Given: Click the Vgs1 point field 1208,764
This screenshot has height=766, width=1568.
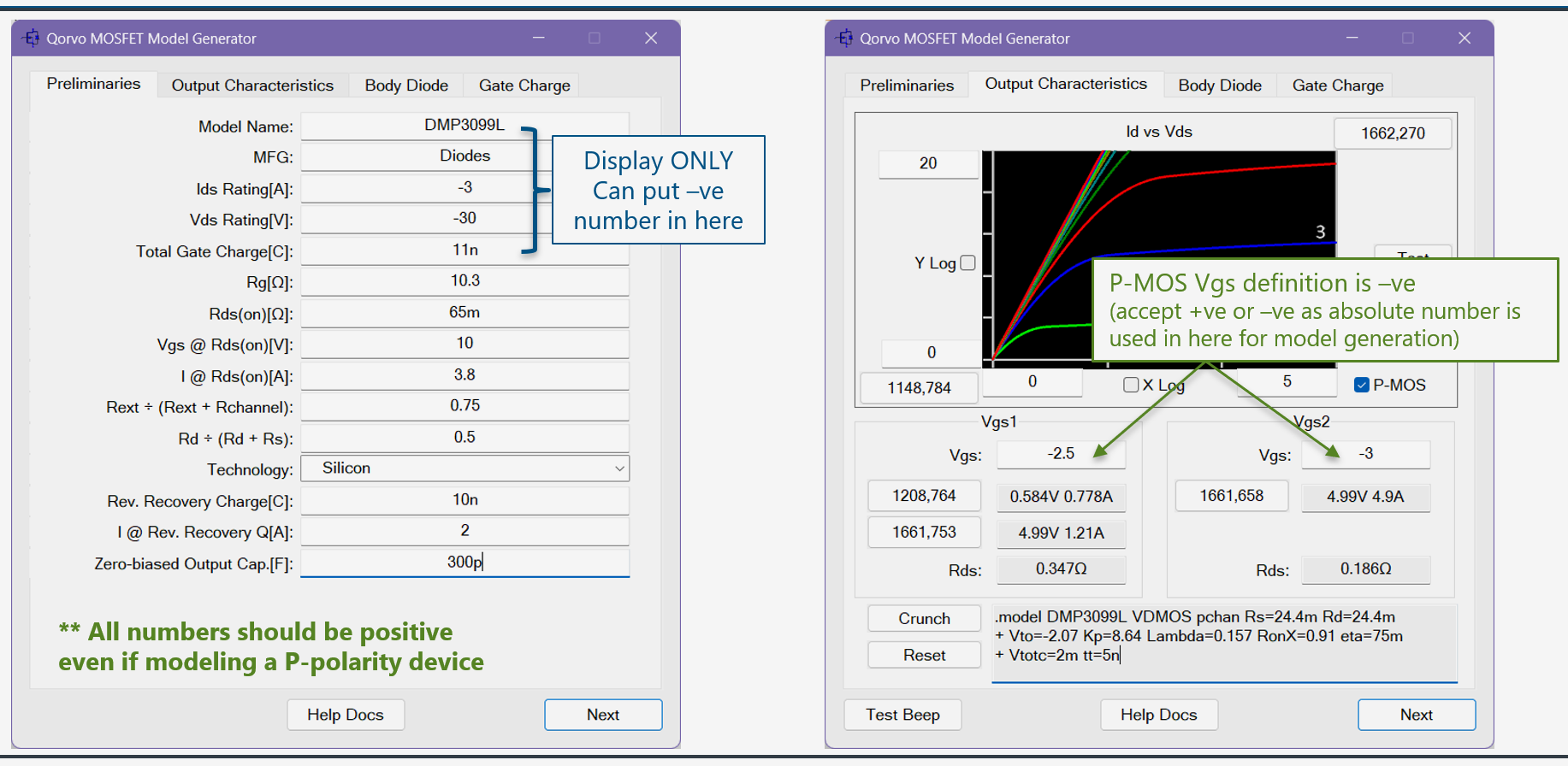Looking at the screenshot, I should click(924, 496).
